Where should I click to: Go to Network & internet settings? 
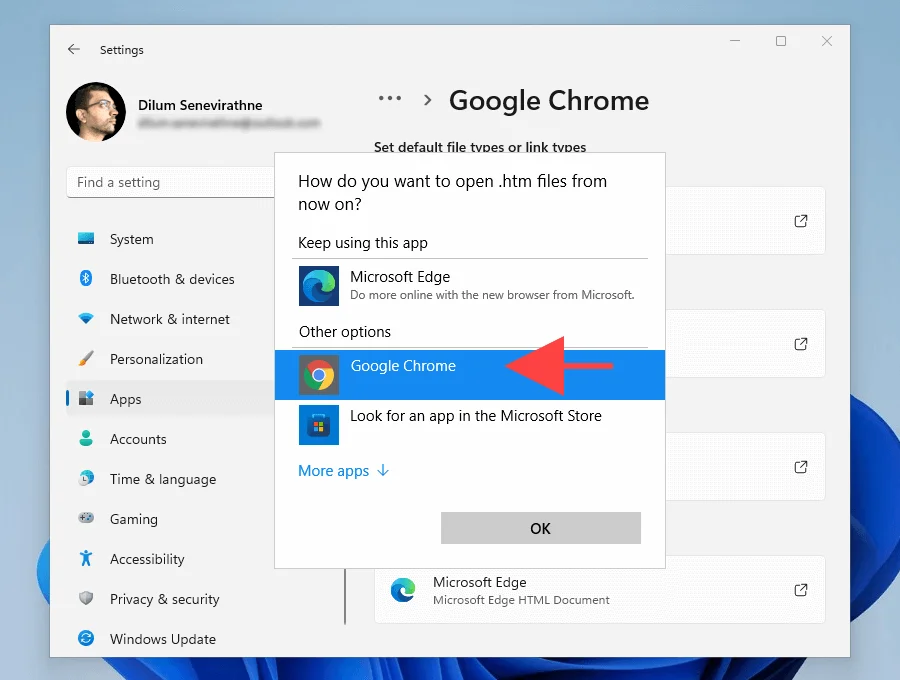[x=169, y=319]
